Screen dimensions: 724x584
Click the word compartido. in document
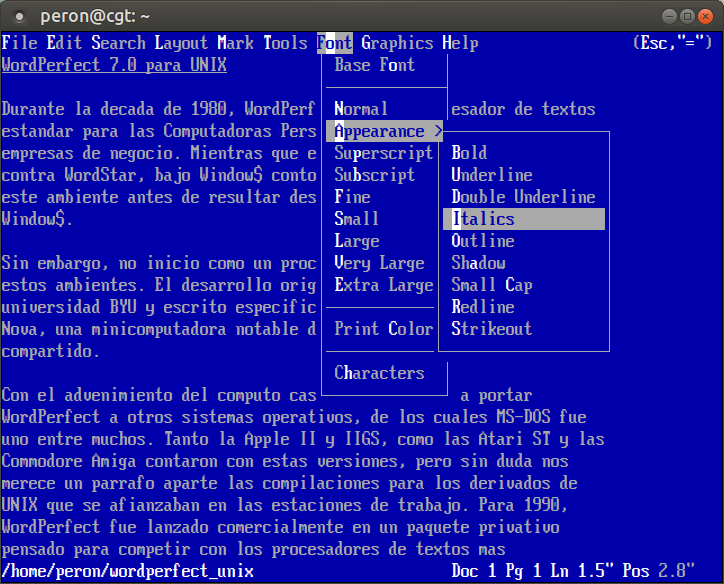50,351
